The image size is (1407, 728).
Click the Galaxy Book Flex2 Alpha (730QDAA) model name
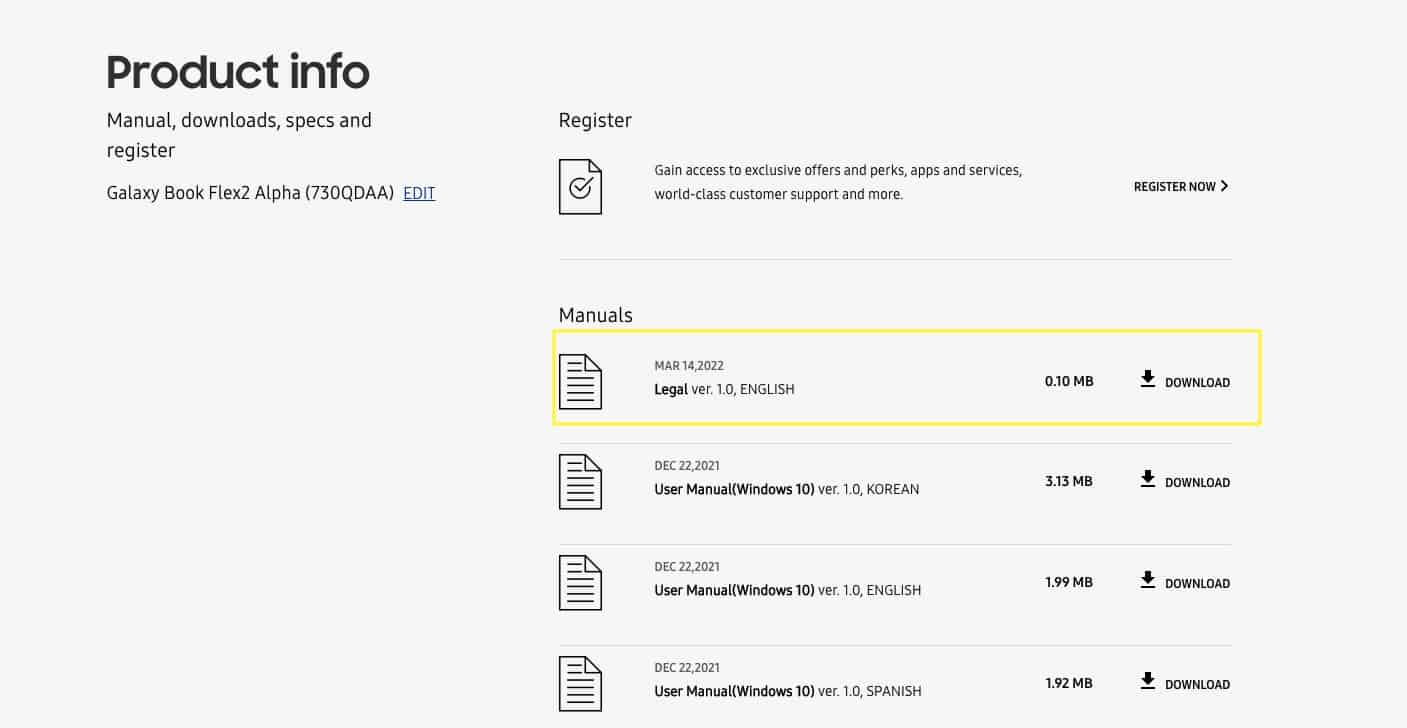coord(250,193)
